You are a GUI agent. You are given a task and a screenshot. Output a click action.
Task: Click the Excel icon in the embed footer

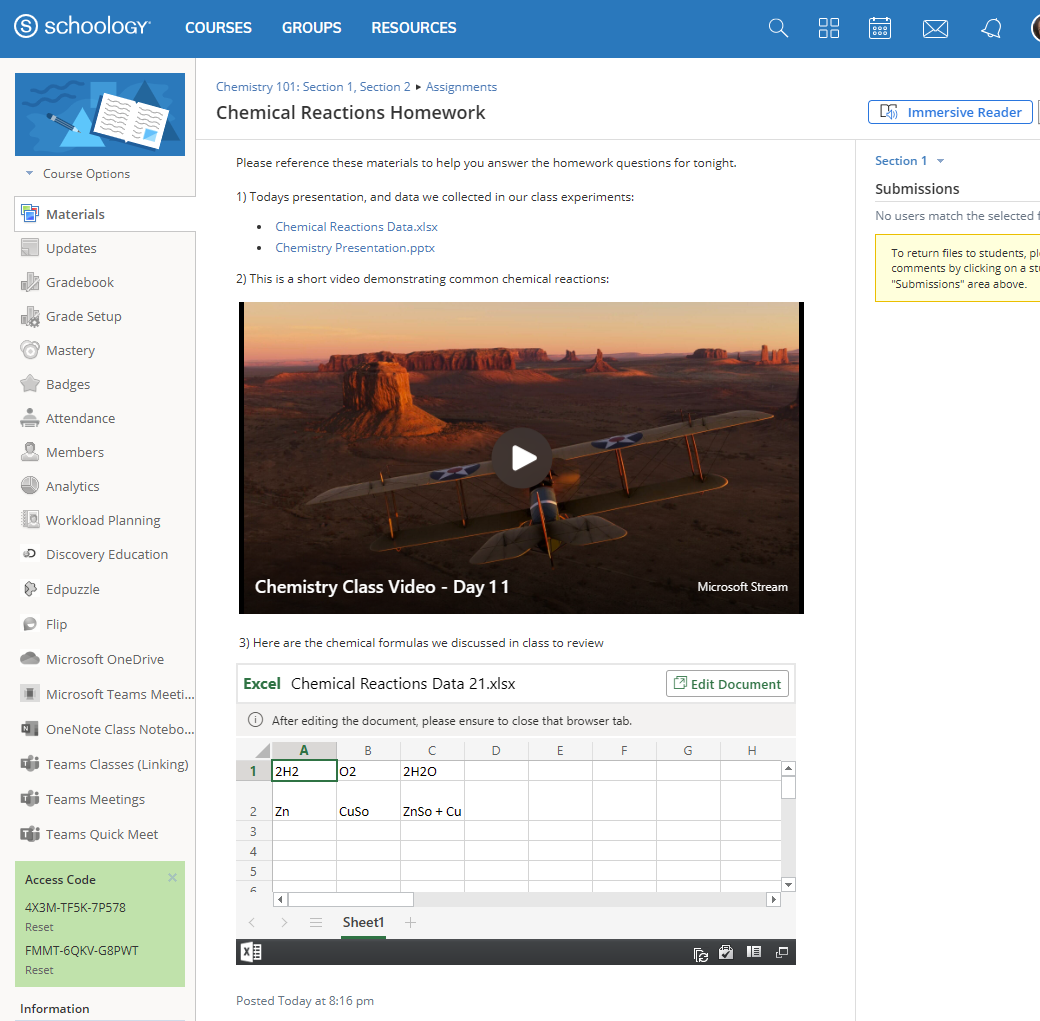coord(251,952)
